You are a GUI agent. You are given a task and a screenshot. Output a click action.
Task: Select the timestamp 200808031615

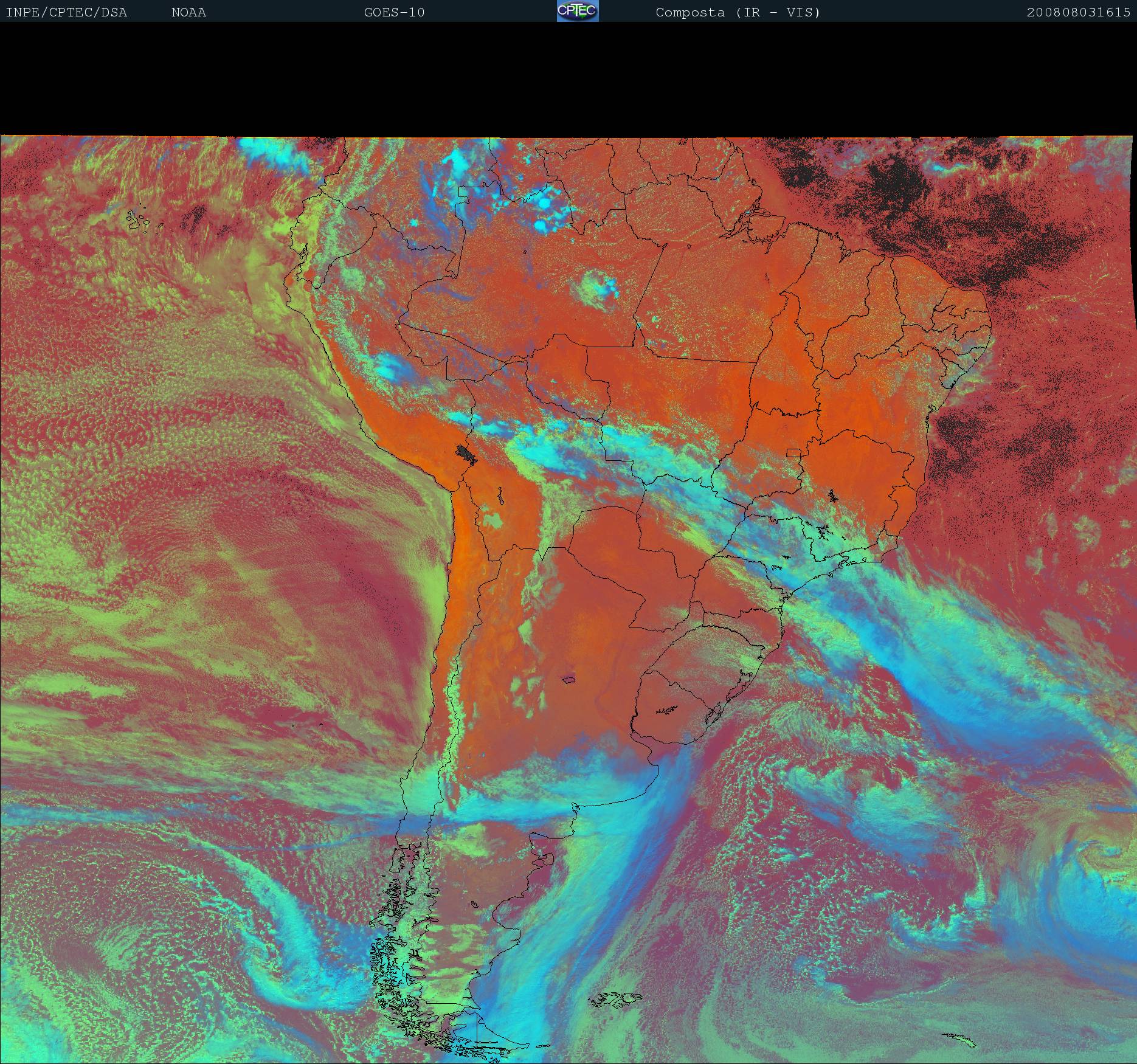1079,13
